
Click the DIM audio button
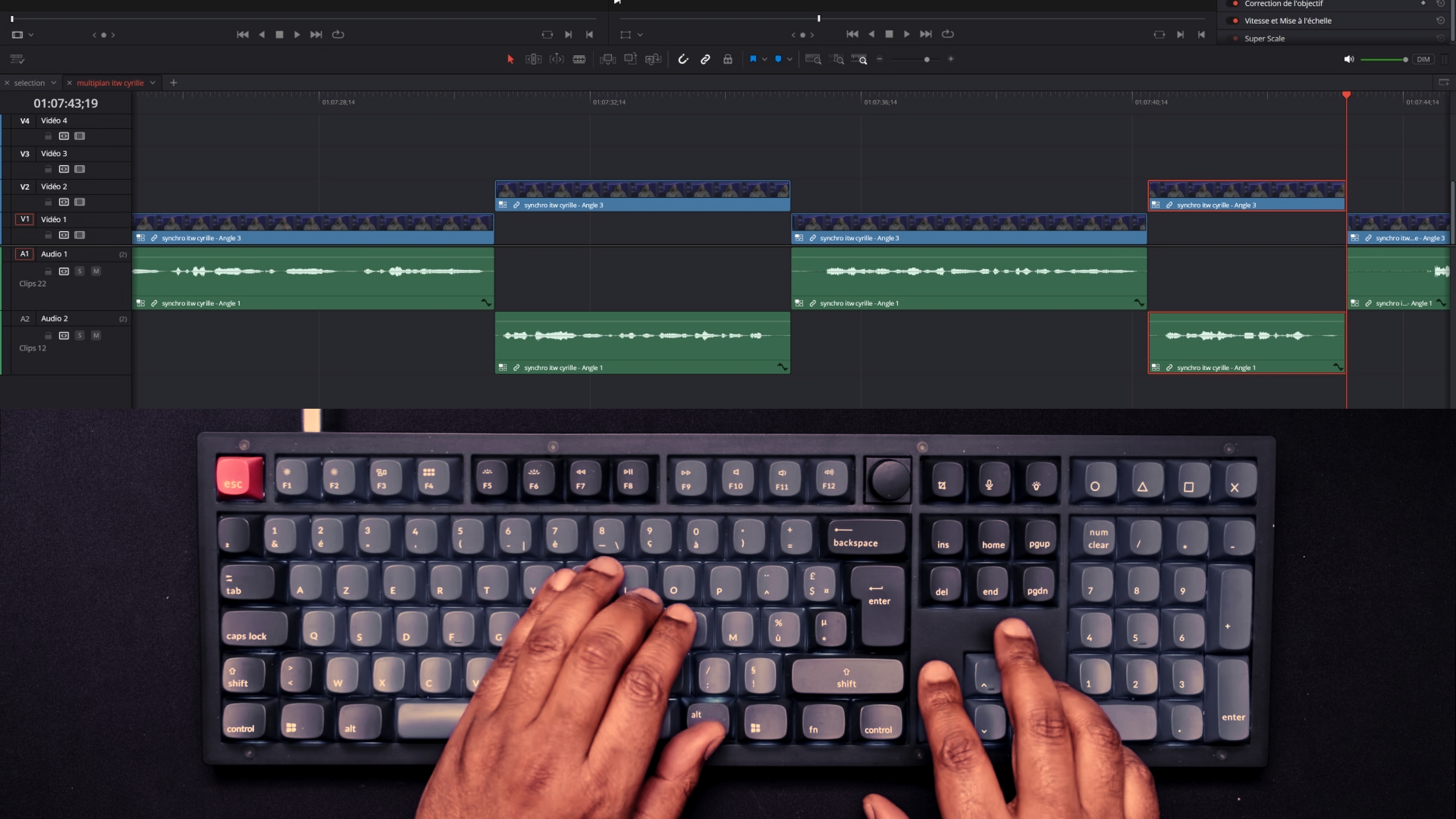tap(1423, 60)
